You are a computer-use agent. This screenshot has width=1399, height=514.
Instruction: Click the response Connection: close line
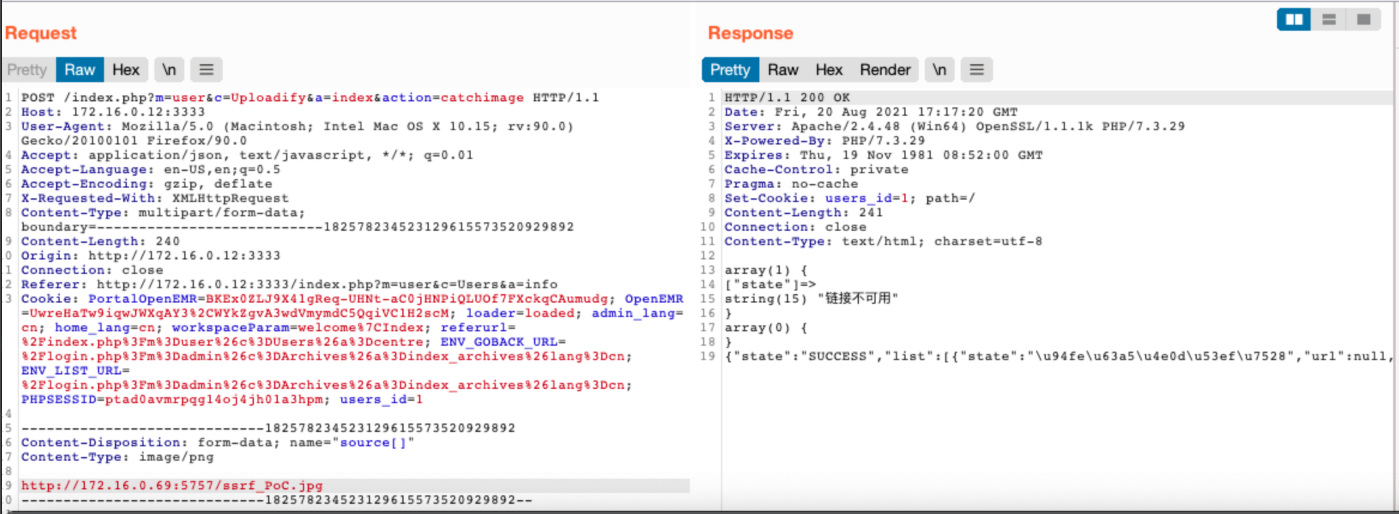pyautogui.click(x=795, y=227)
